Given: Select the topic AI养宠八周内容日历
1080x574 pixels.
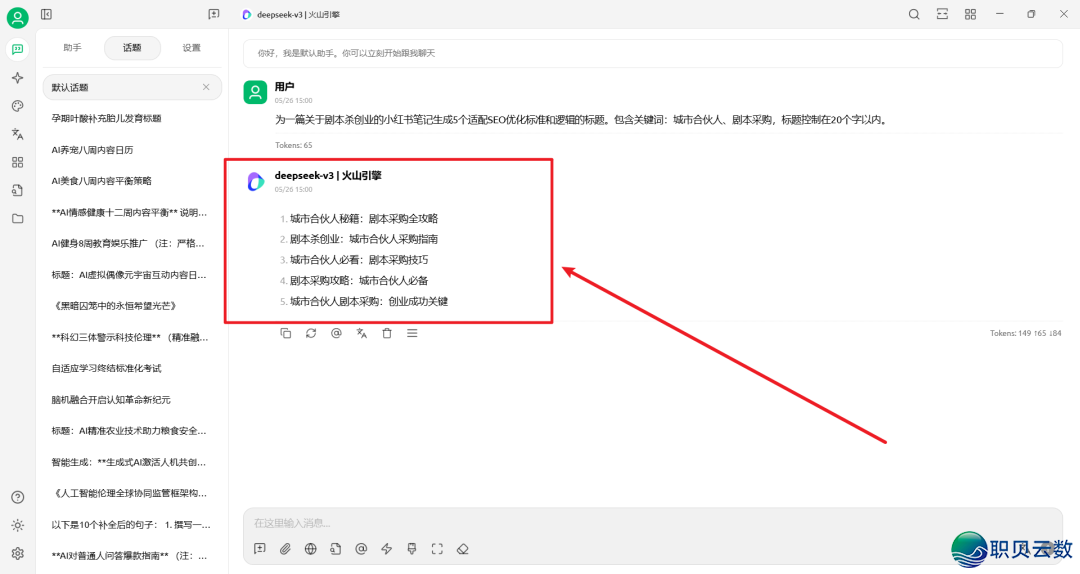Looking at the screenshot, I should tap(92, 150).
